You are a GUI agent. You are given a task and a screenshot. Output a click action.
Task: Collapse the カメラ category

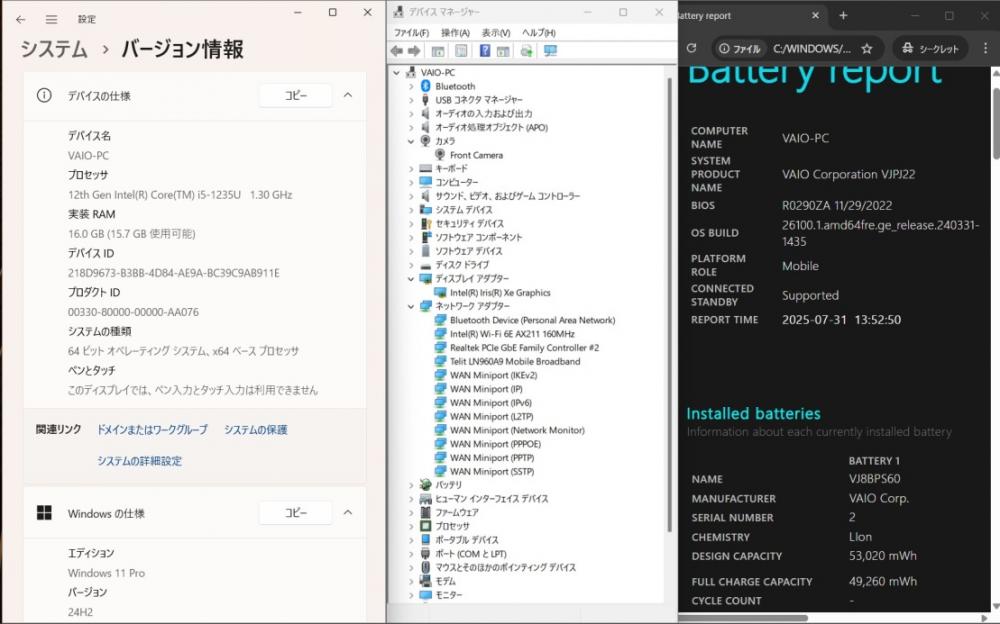click(411, 141)
